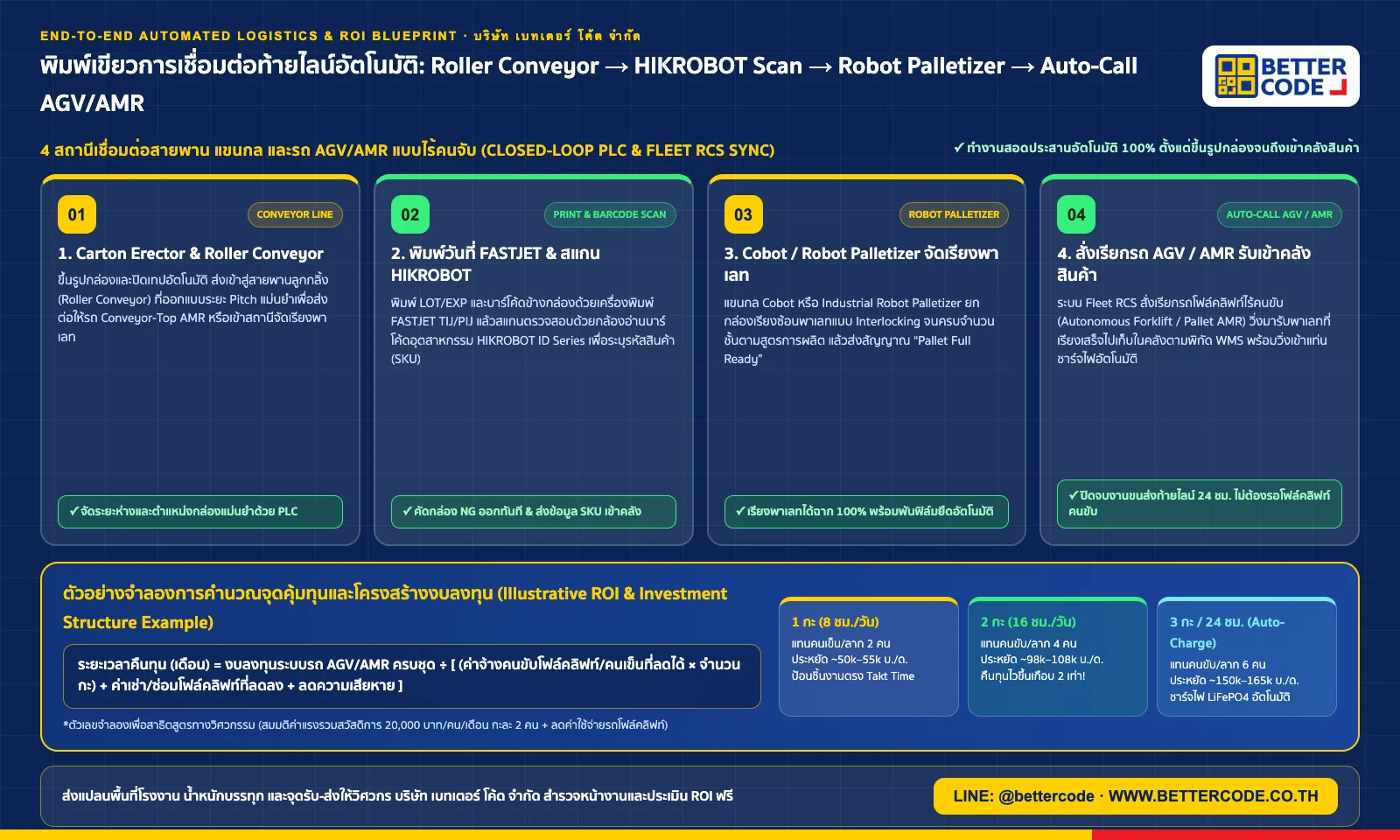Image resolution: width=1400 pixels, height=840 pixels.
Task: Select the "1 กะ (8 ชม./วัน)" card title
Action: [x=835, y=622]
